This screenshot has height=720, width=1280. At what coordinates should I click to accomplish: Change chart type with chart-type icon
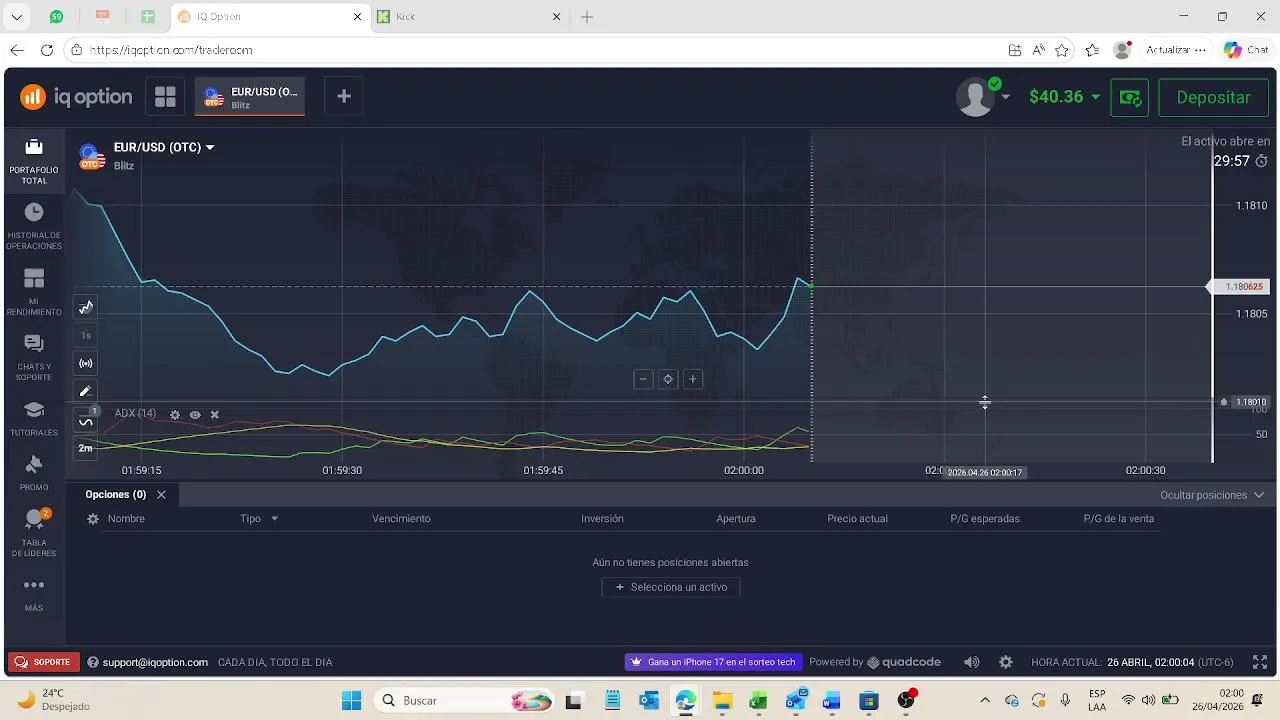pyautogui.click(x=86, y=308)
